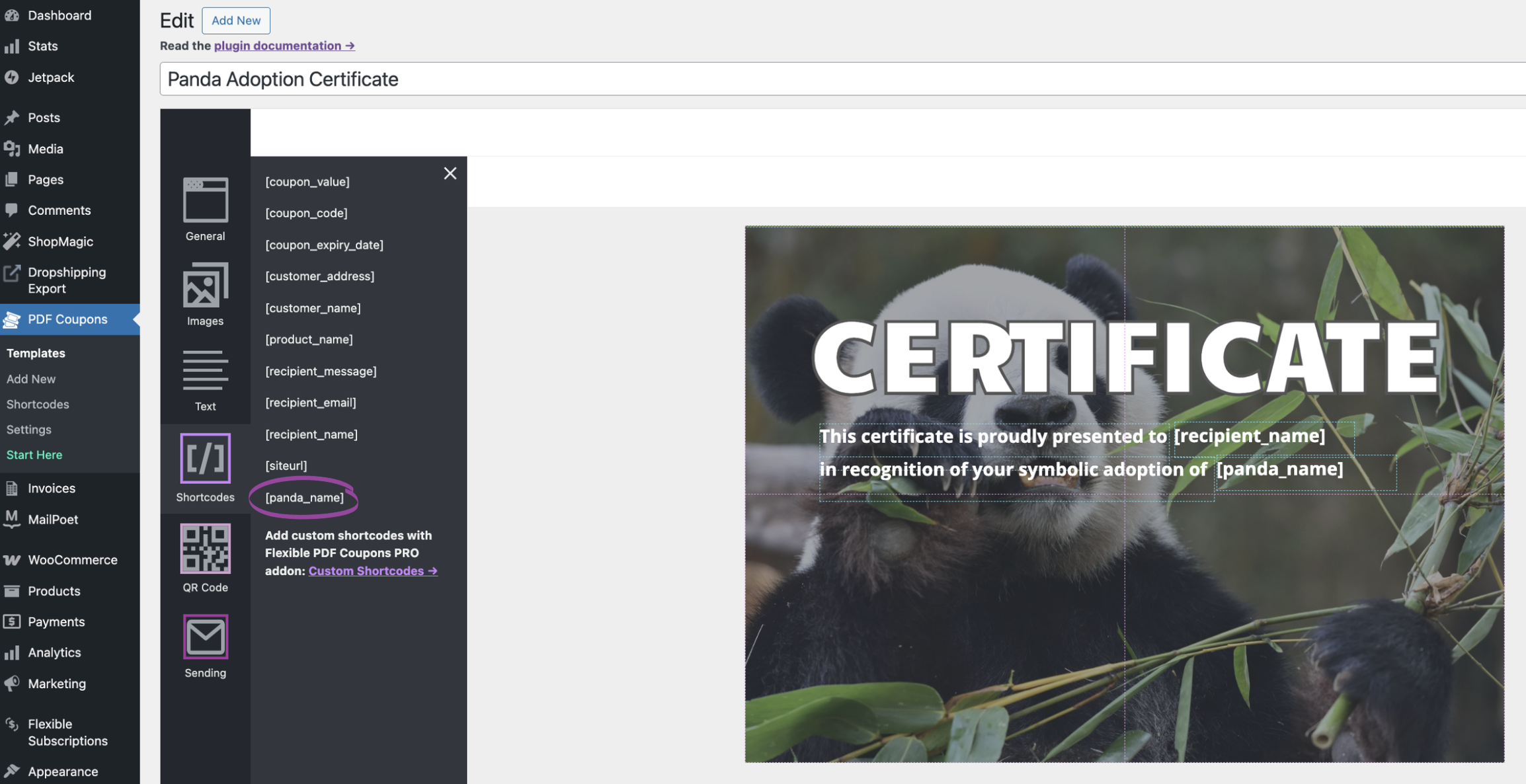Open WooCommerce from the sidebar
Viewport: 1526px width, 784px height.
click(x=72, y=559)
